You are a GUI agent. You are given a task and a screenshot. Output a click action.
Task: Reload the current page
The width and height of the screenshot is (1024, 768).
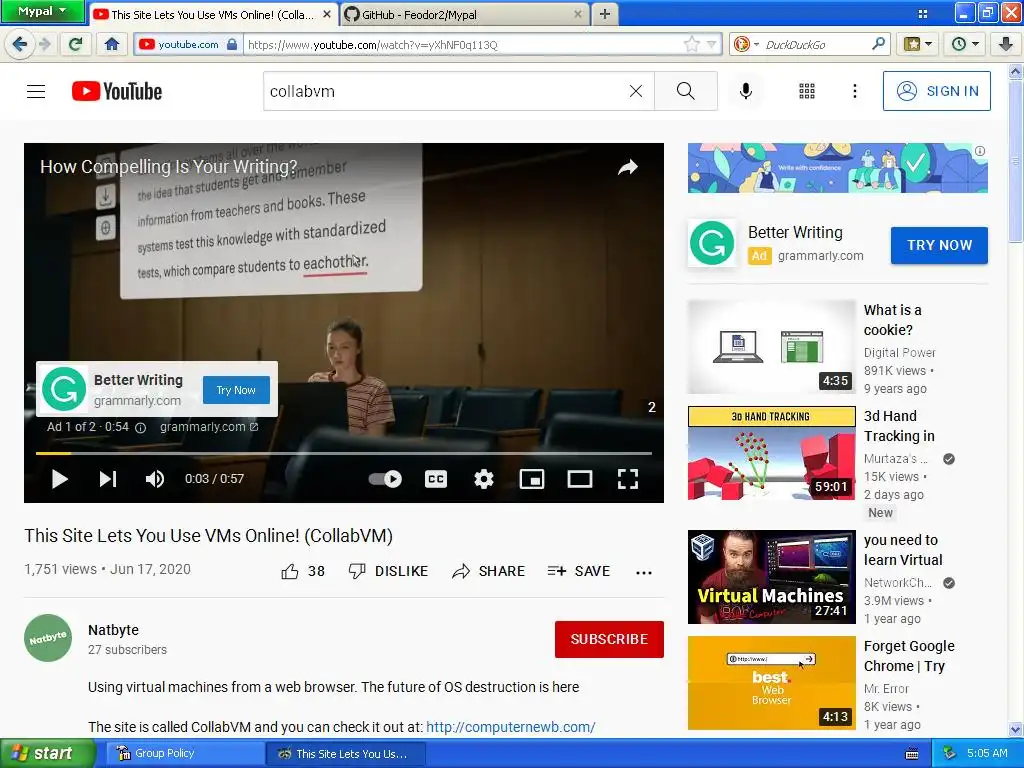click(76, 44)
